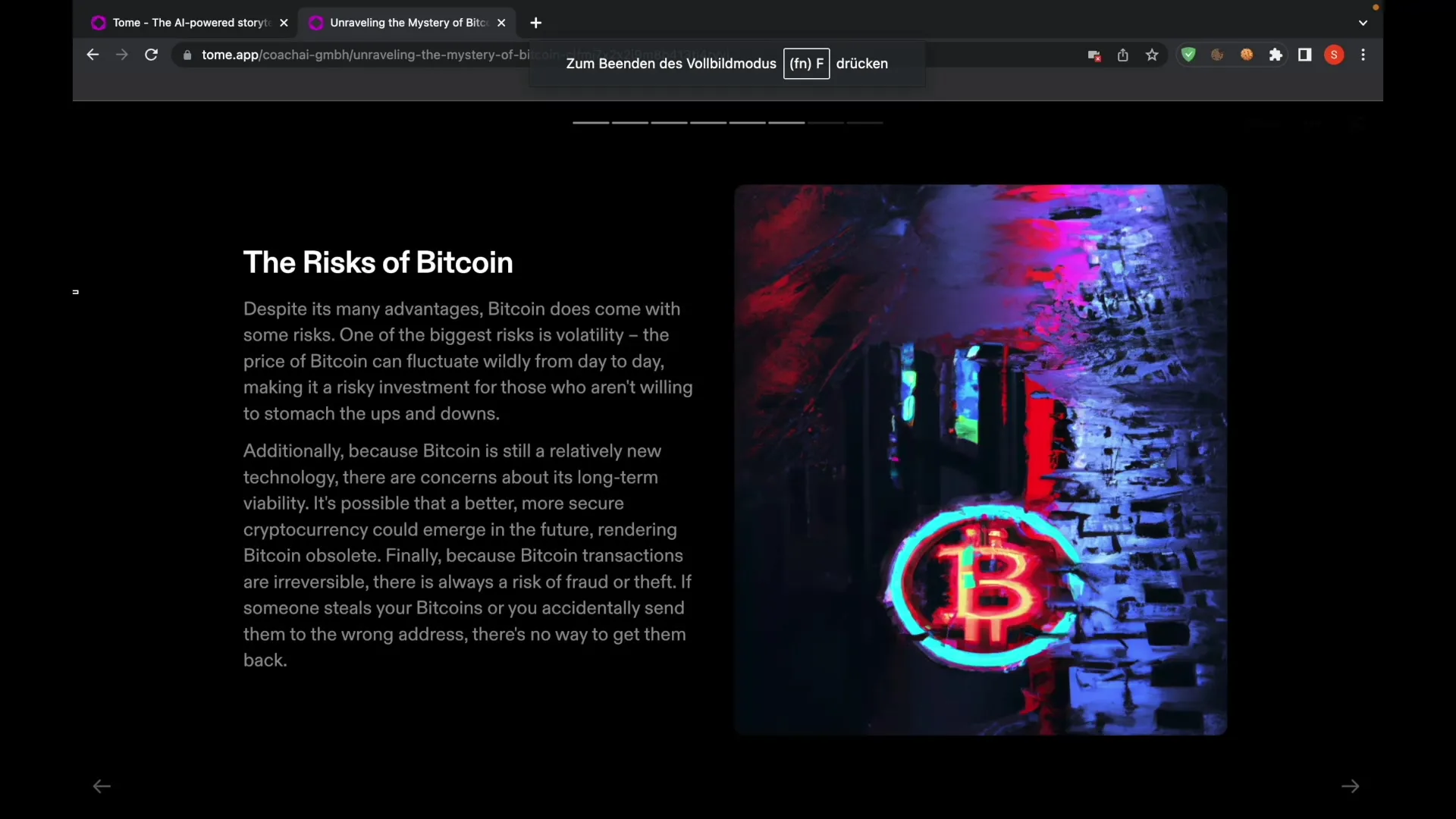Click The Risks of Bitcoin heading

point(378,262)
